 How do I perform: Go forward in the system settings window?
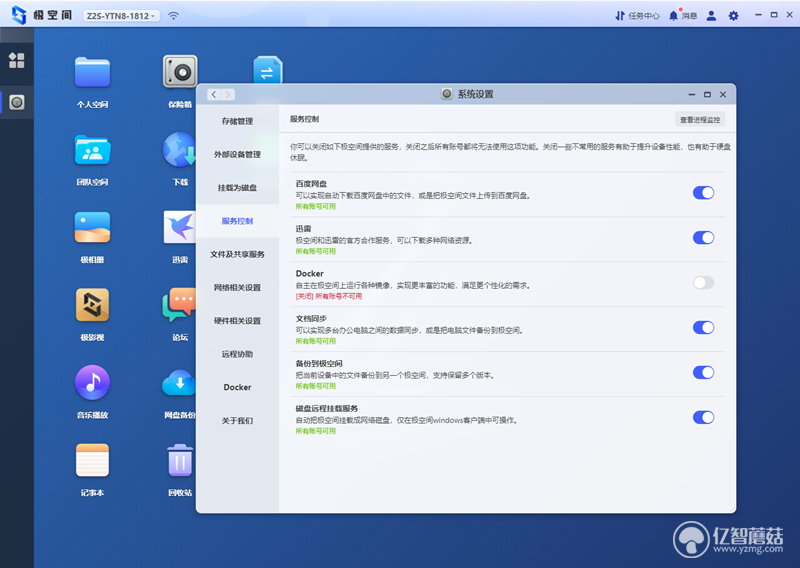tap(228, 94)
